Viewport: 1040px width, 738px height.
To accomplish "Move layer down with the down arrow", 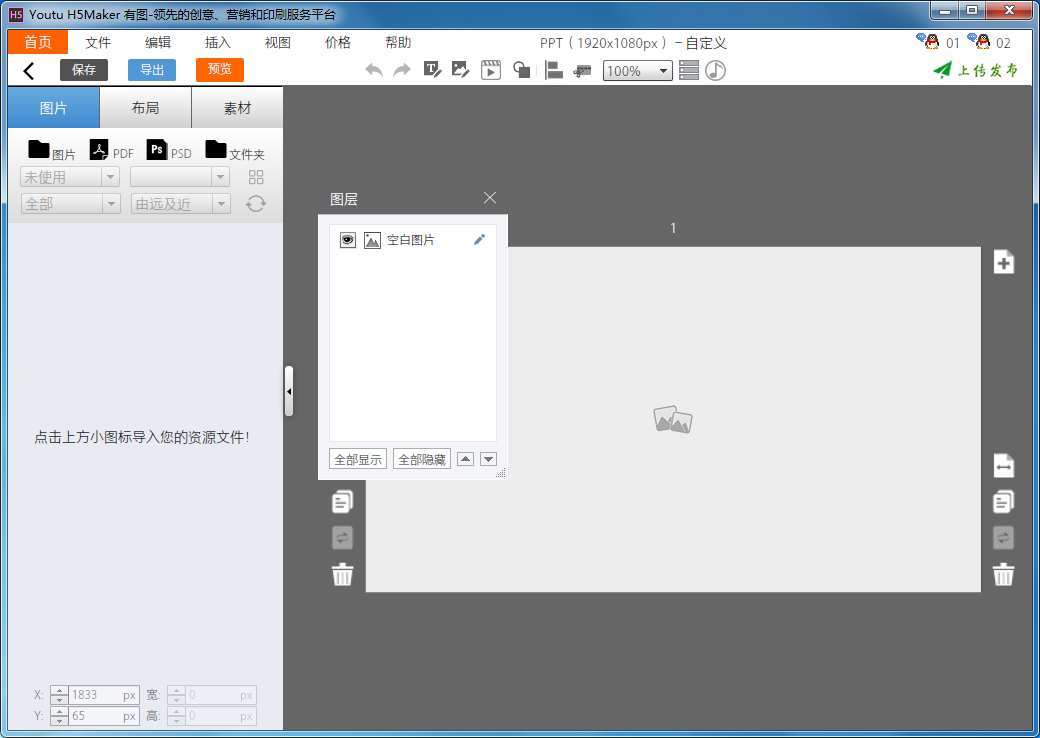I will point(488,459).
